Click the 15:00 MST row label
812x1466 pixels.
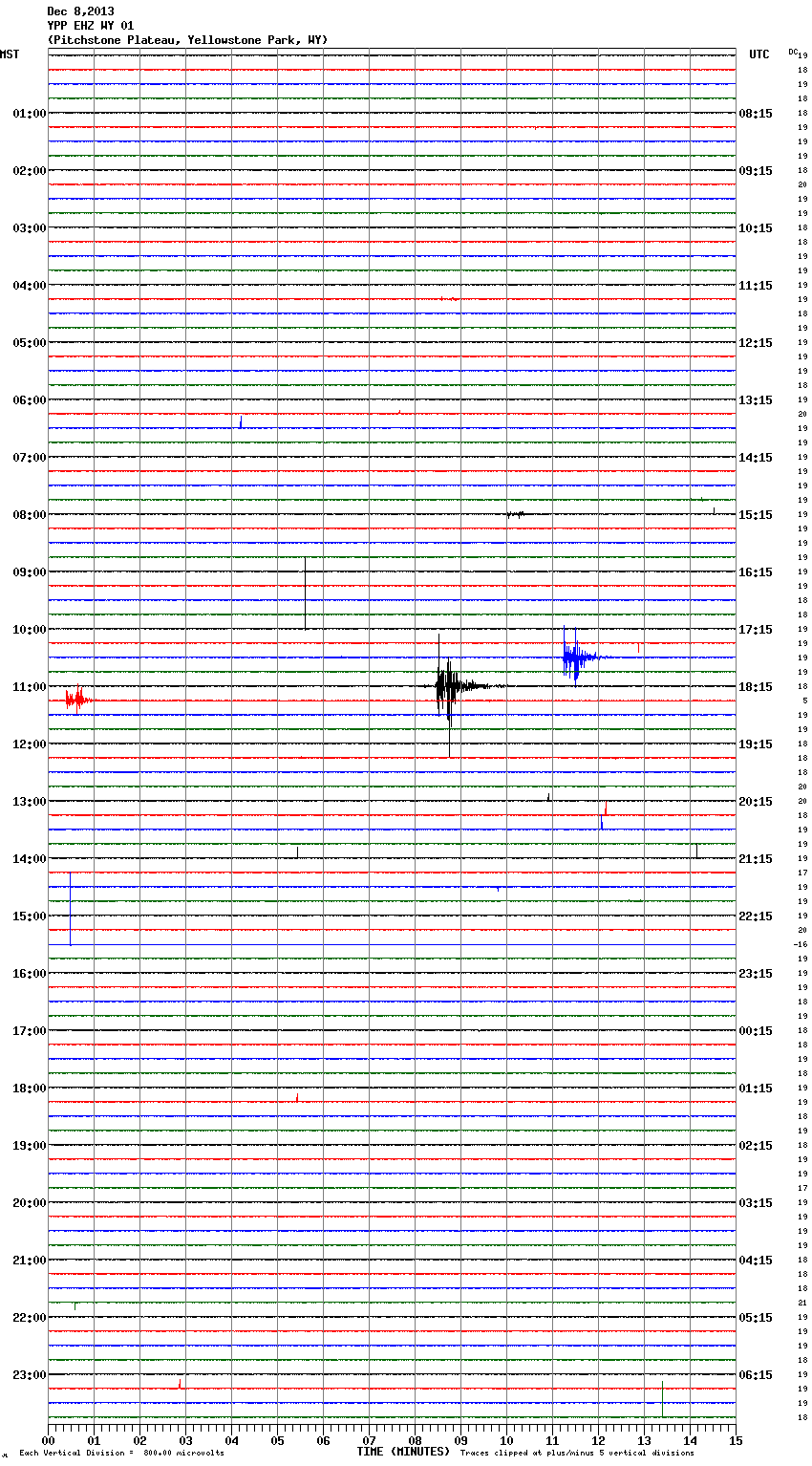(x=30, y=916)
